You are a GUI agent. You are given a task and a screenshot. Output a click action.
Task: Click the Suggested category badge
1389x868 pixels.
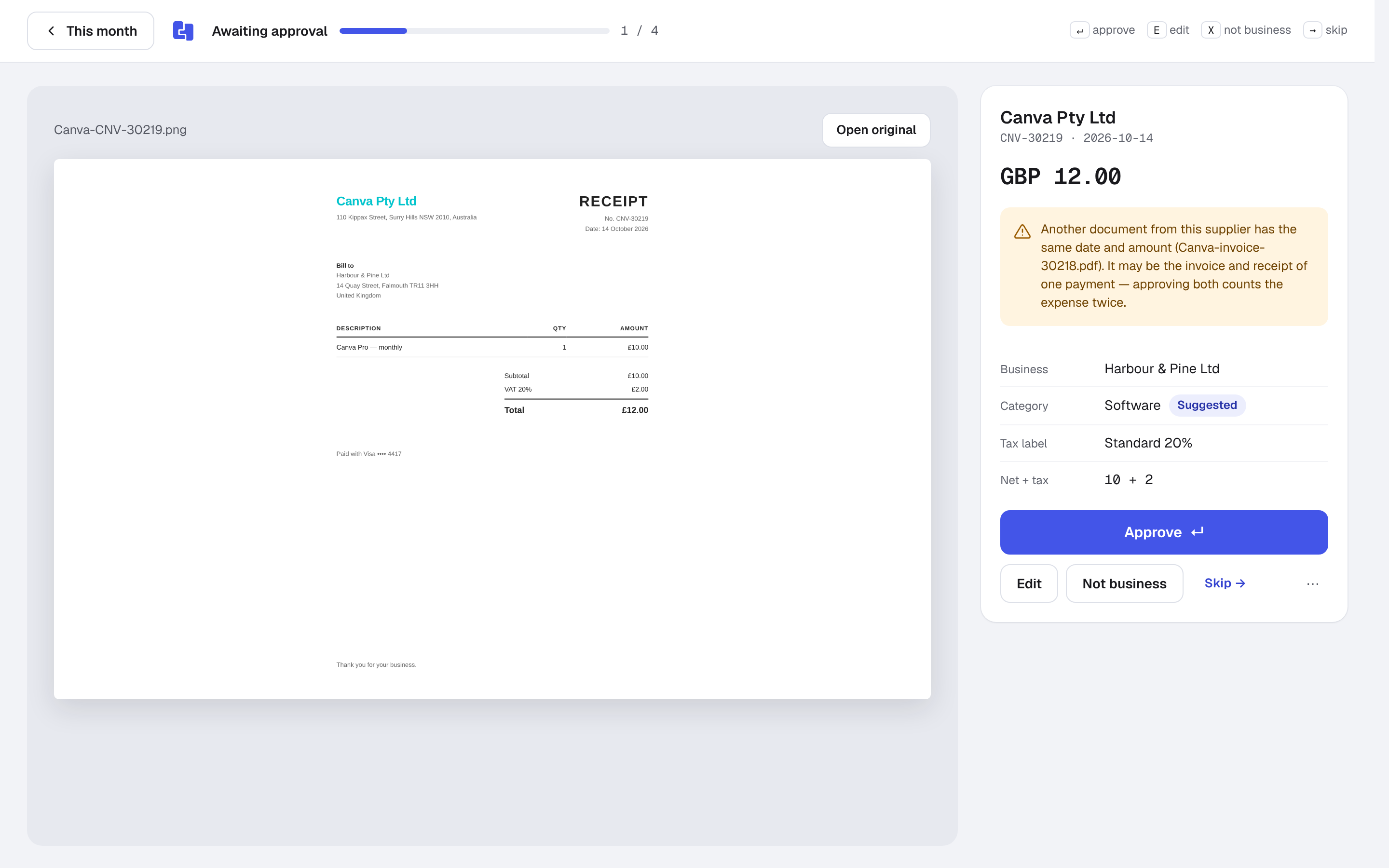click(x=1207, y=405)
